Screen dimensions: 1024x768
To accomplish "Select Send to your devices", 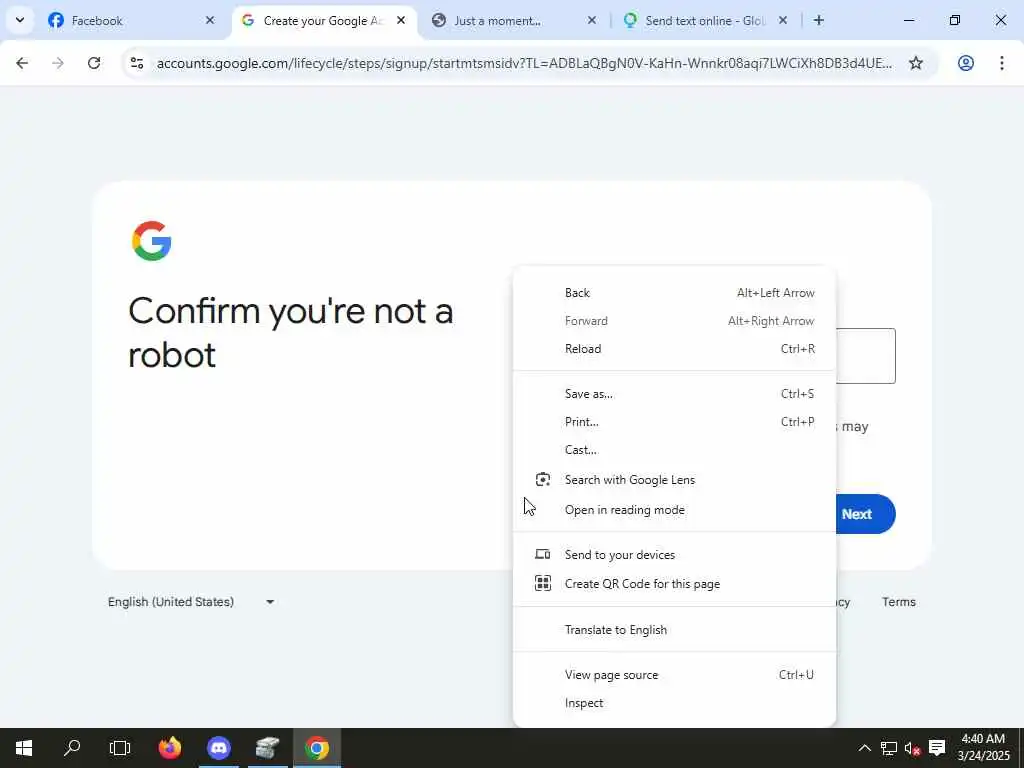I will 674,555.
